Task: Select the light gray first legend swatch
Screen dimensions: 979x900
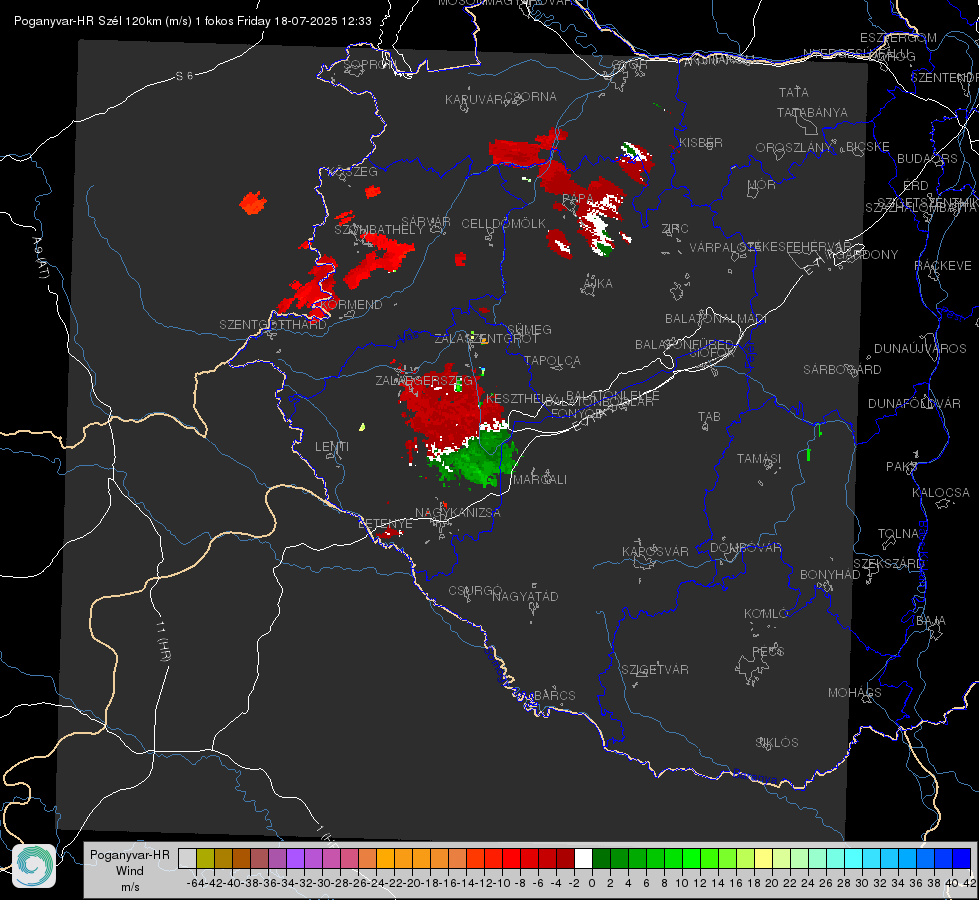Action: coord(187,858)
